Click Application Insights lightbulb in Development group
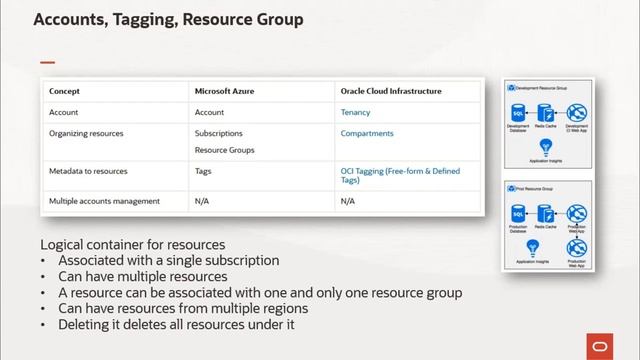Viewport: 640px width, 360px height. (x=546, y=147)
